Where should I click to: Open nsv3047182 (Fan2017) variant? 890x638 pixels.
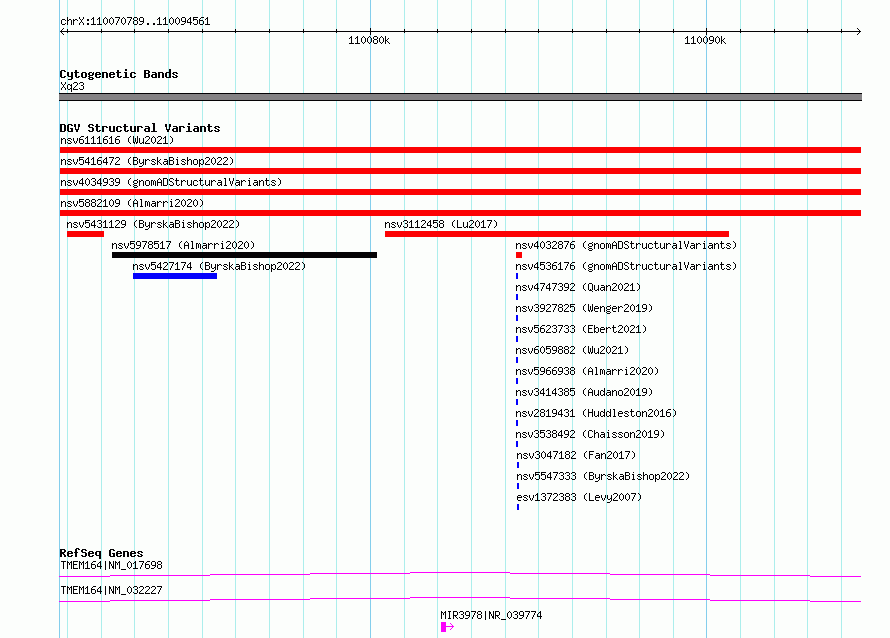576,455
